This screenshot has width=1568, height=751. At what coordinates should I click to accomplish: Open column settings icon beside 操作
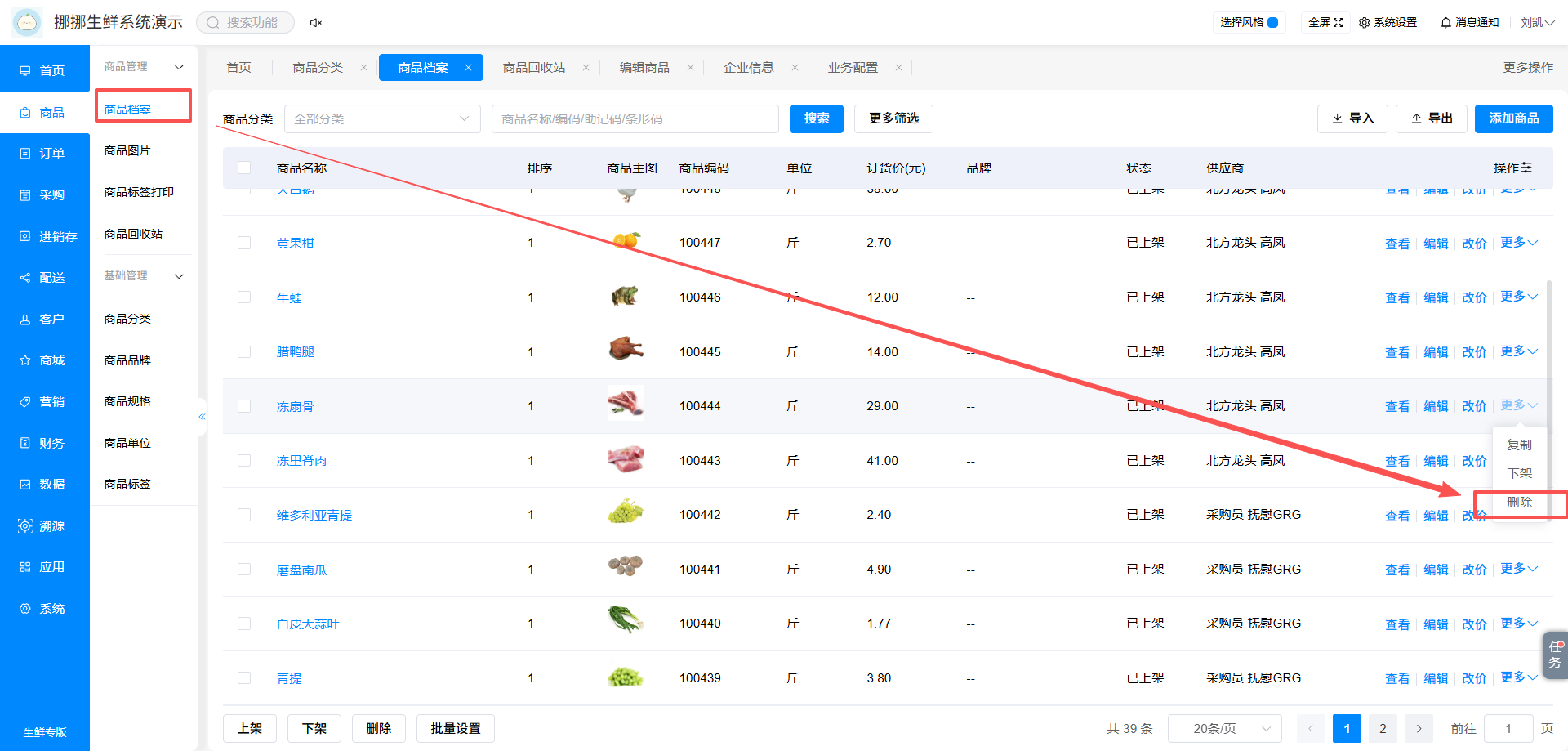[x=1526, y=168]
